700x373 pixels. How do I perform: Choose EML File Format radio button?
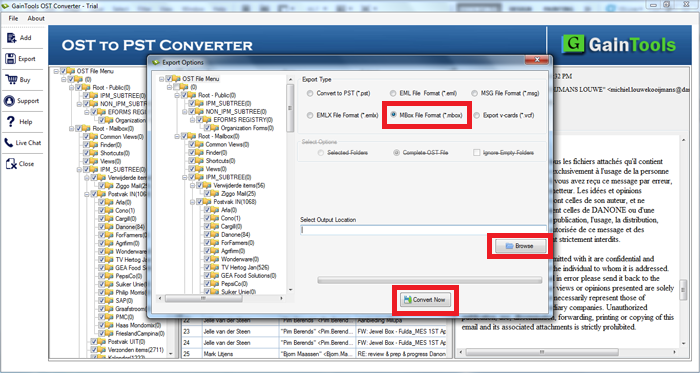(x=392, y=93)
